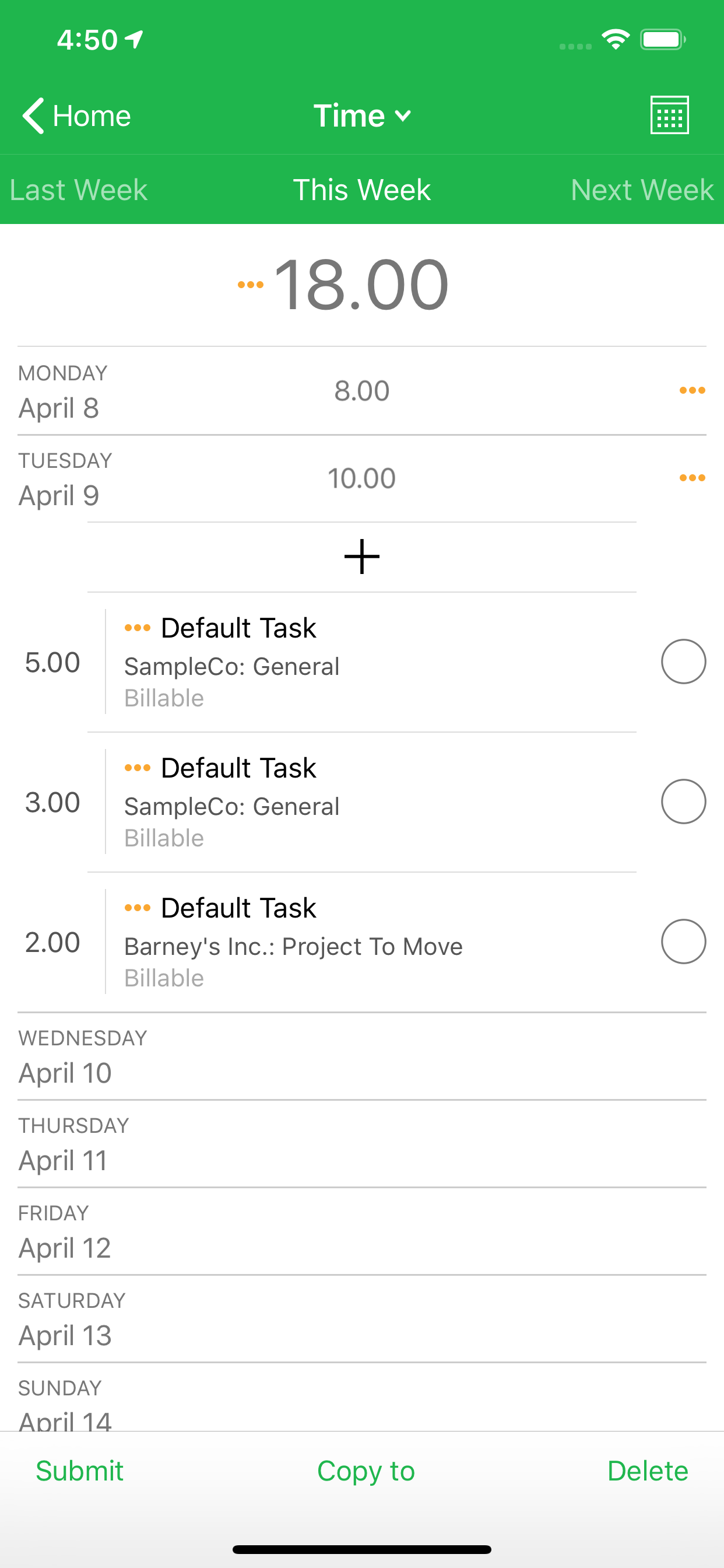Viewport: 724px width, 1568px height.
Task: Open the Time dropdown in the header
Action: 362,115
